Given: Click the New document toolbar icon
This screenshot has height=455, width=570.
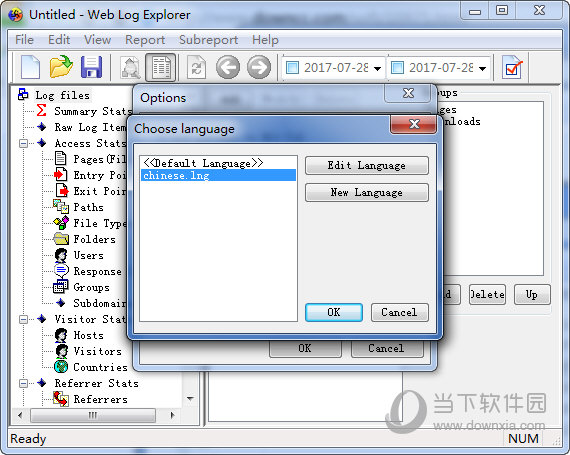Looking at the screenshot, I should (31, 67).
